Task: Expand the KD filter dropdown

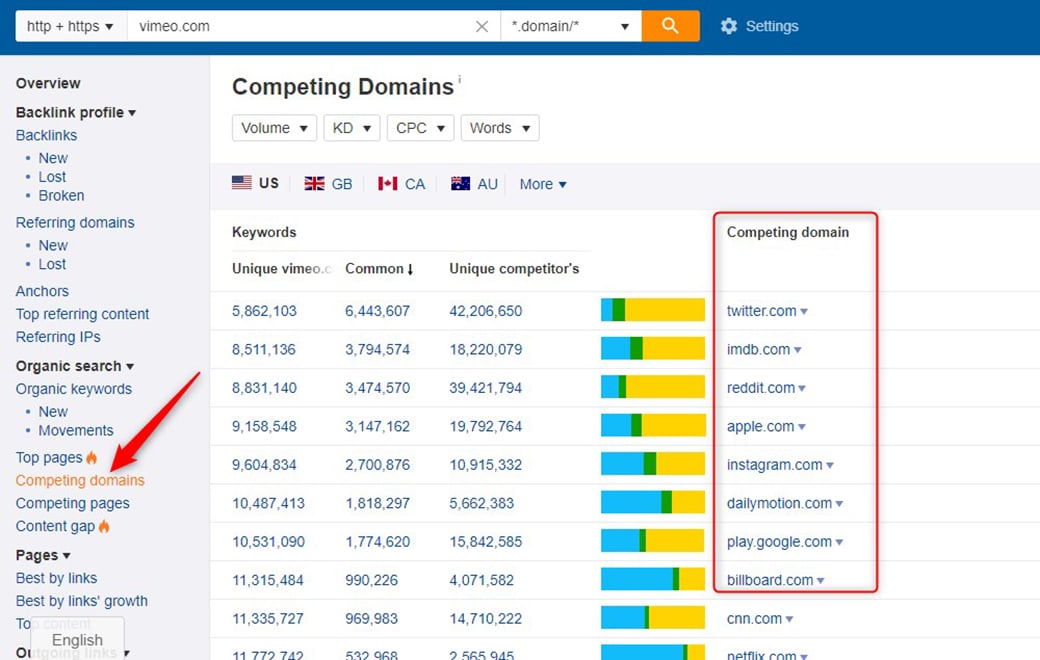Action: pyautogui.click(x=352, y=128)
